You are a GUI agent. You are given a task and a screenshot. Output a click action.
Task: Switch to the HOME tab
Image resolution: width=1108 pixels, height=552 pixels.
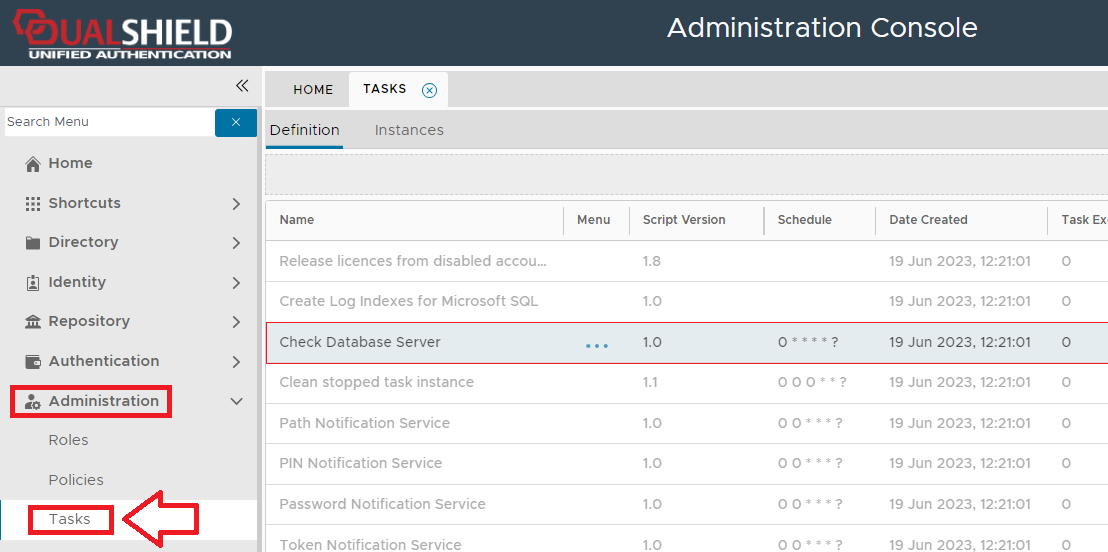tap(313, 90)
